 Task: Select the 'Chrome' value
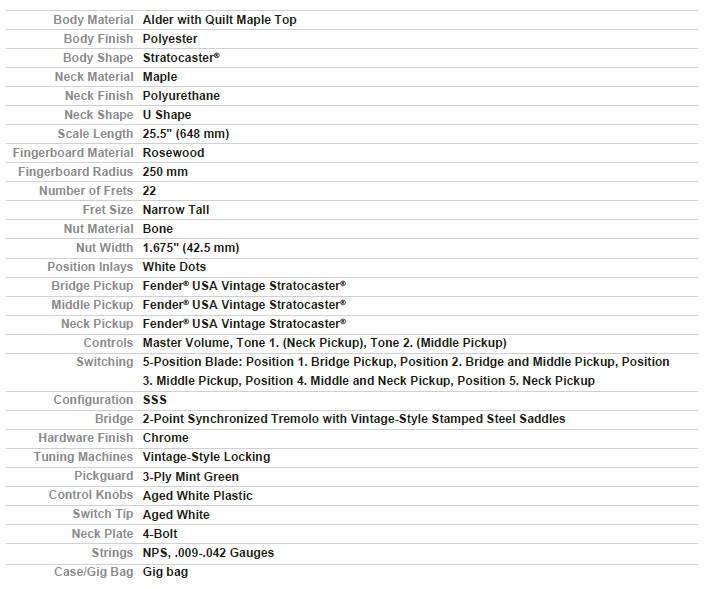pyautogui.click(x=166, y=439)
